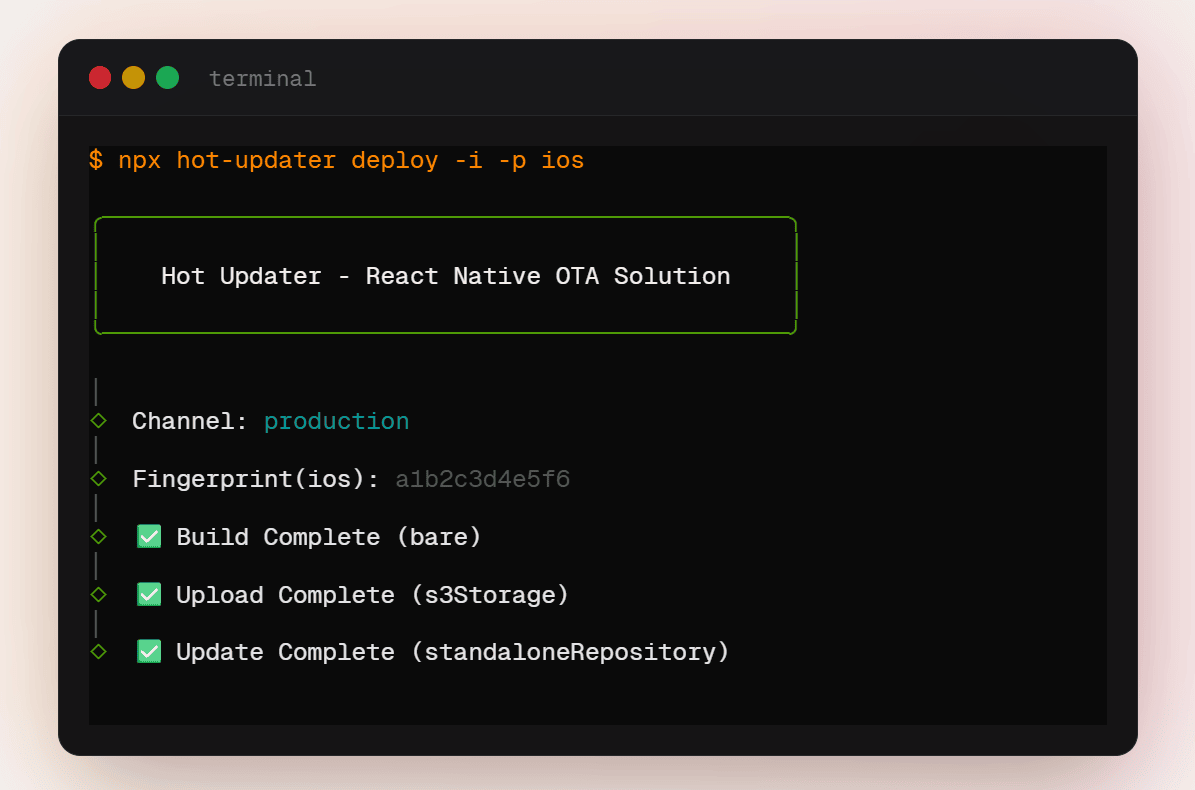
Task: Click the 'Hot Updater - React Native OTA Solution' banner
Action: point(446,276)
